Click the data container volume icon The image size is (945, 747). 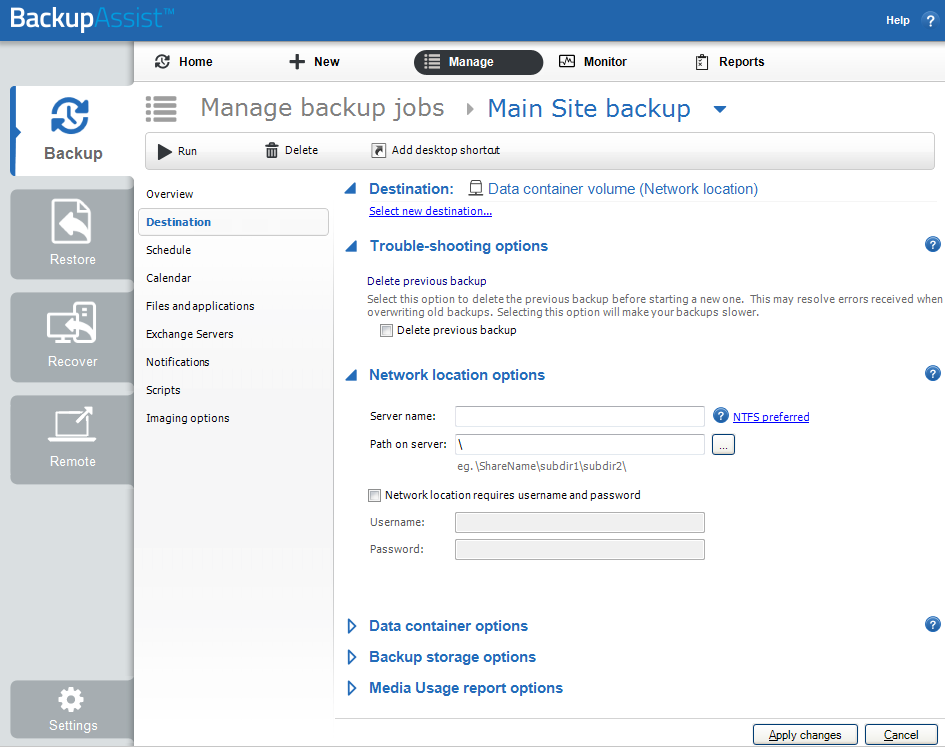tap(476, 189)
